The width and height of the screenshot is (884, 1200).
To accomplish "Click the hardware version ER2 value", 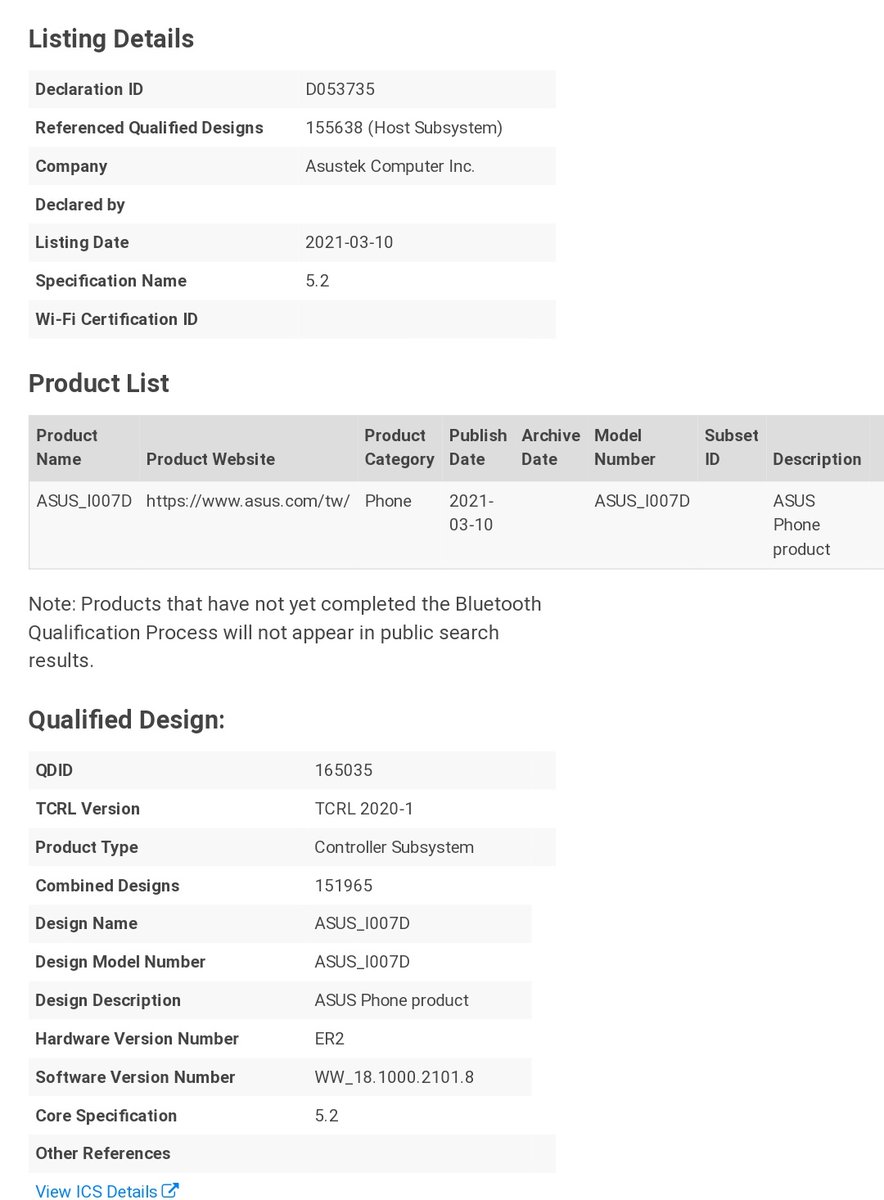I will pyautogui.click(x=329, y=1039).
